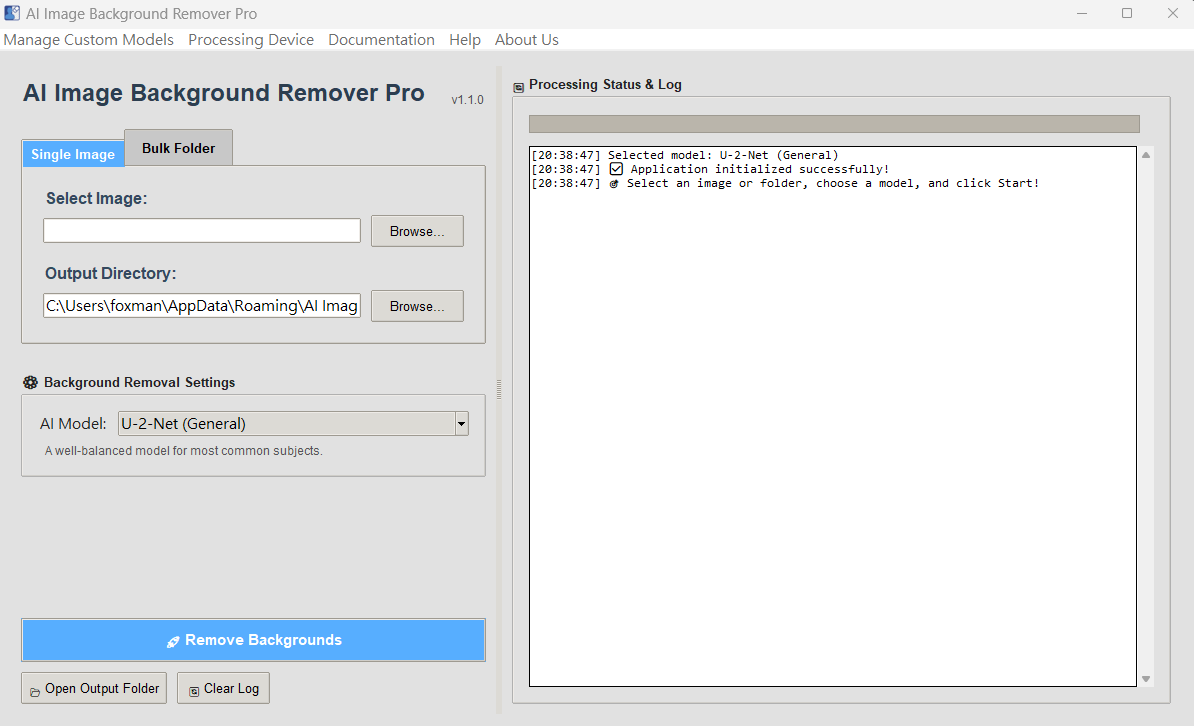Open the Documentation menu

click(381, 40)
